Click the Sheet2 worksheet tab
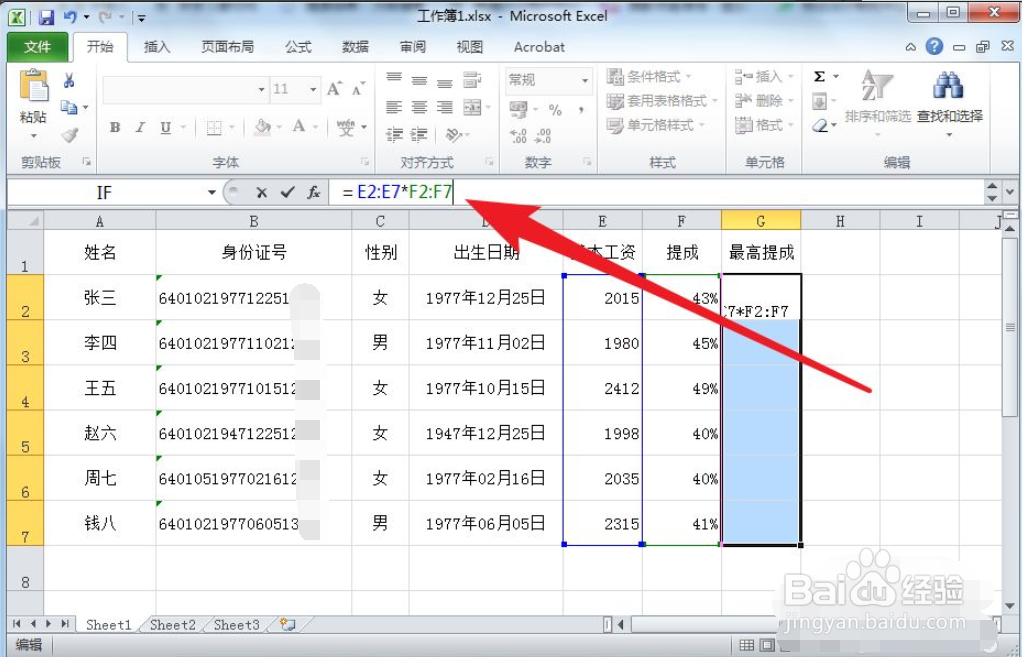The width and height of the screenshot is (1022, 657). [x=171, y=624]
